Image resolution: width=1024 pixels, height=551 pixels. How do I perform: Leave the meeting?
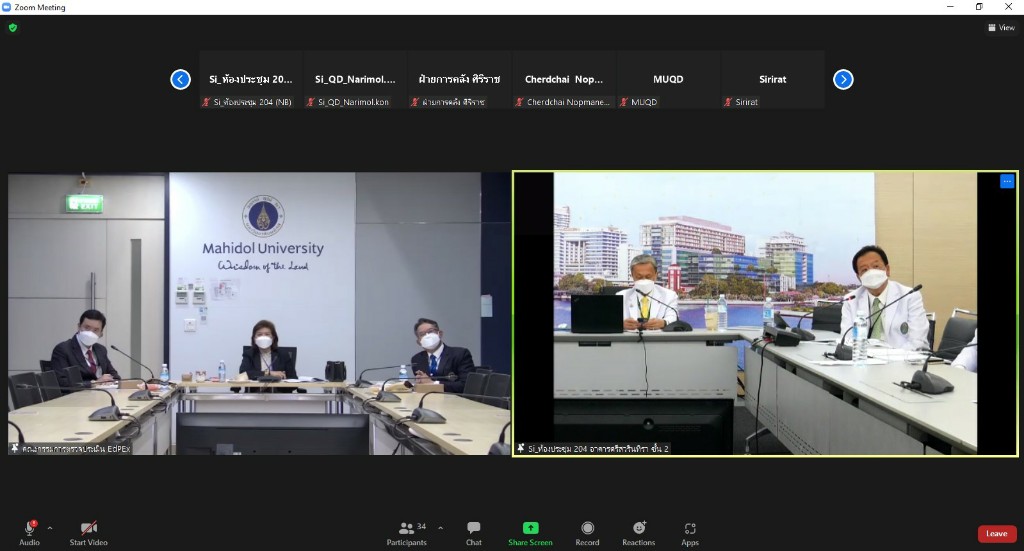tap(997, 533)
